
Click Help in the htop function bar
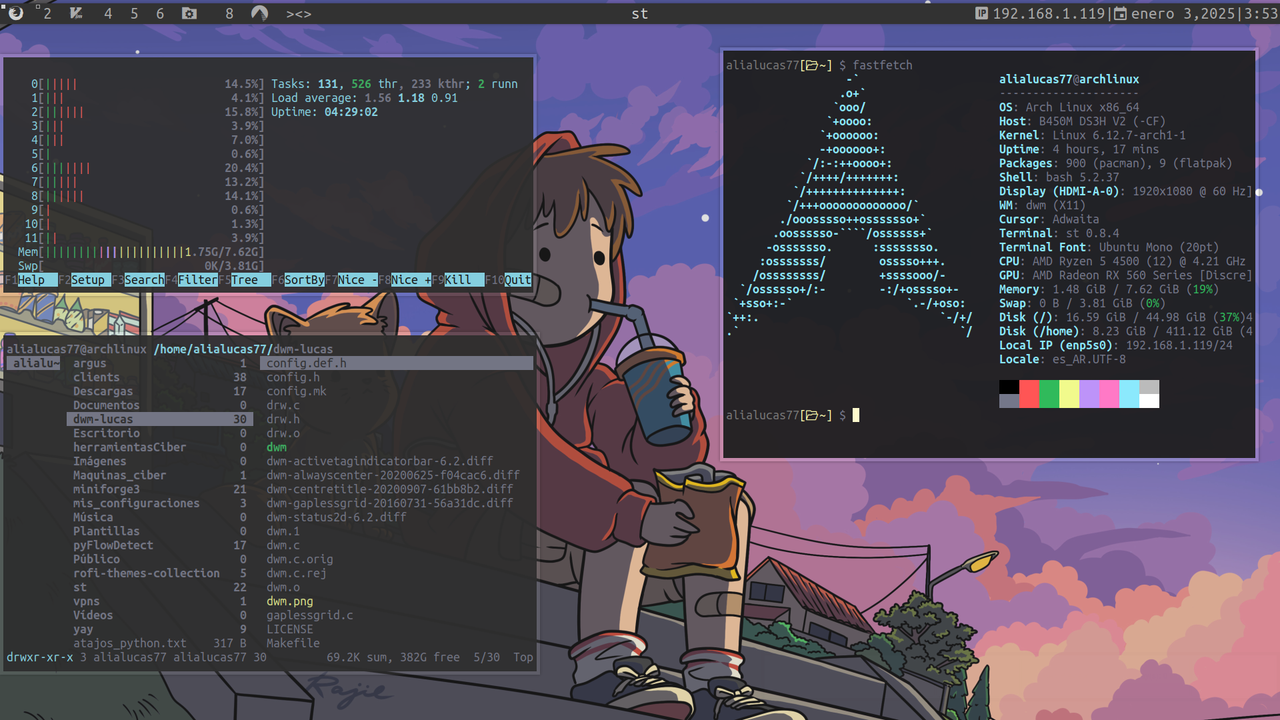37,280
